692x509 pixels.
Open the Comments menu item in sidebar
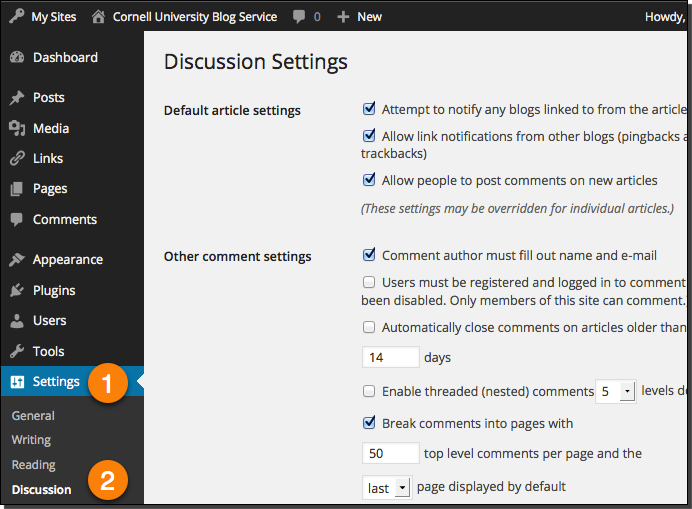65,219
